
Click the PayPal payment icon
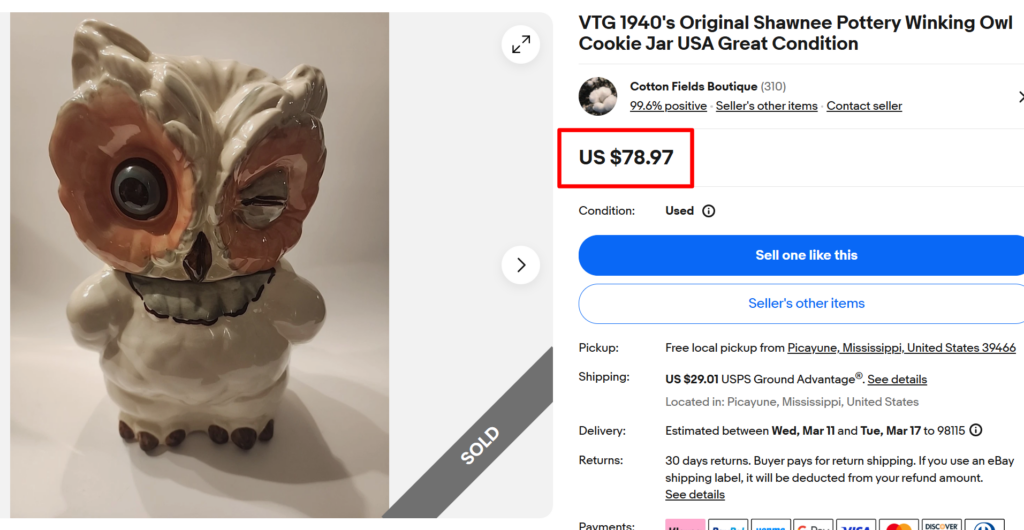pyautogui.click(x=728, y=525)
